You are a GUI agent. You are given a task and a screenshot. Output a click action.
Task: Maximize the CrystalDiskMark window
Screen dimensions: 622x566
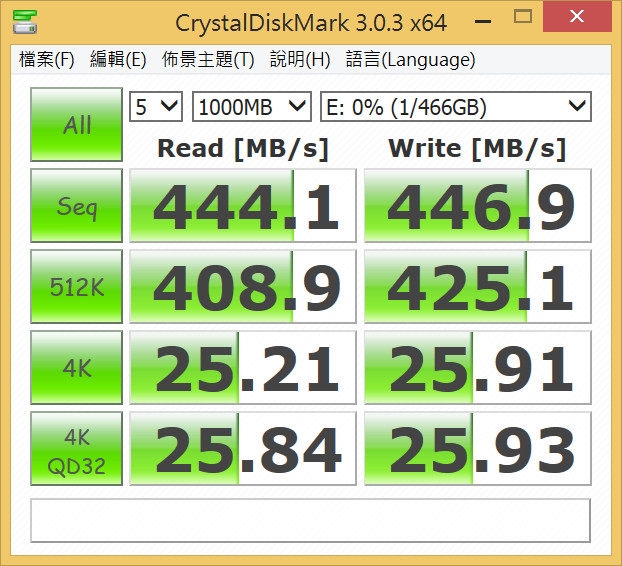522,17
